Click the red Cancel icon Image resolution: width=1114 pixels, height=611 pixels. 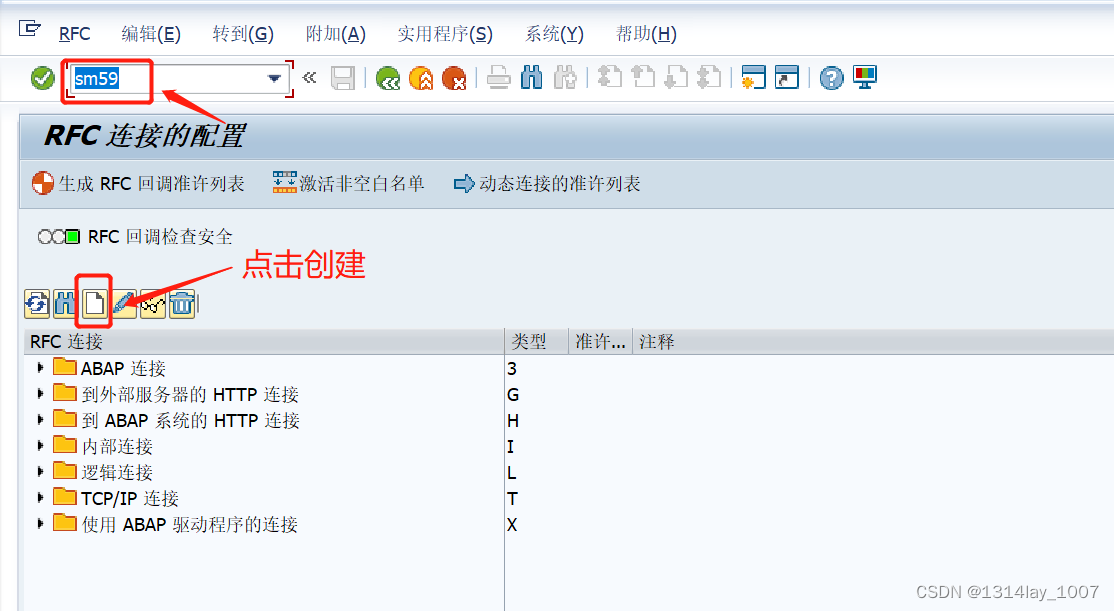(454, 78)
